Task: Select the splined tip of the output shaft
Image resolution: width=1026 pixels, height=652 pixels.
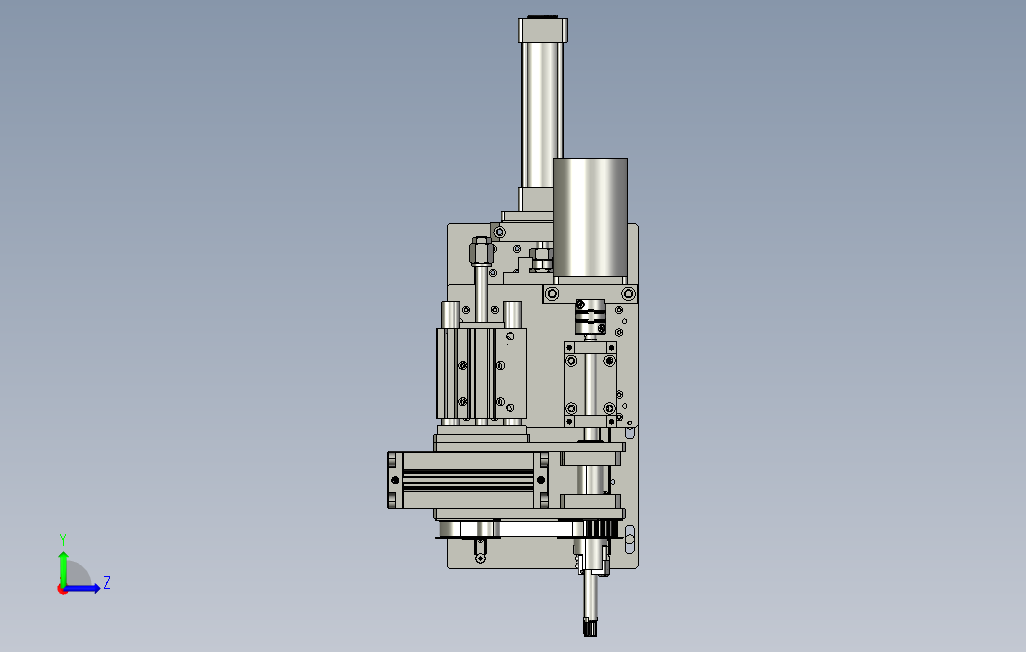Action: [x=590, y=626]
